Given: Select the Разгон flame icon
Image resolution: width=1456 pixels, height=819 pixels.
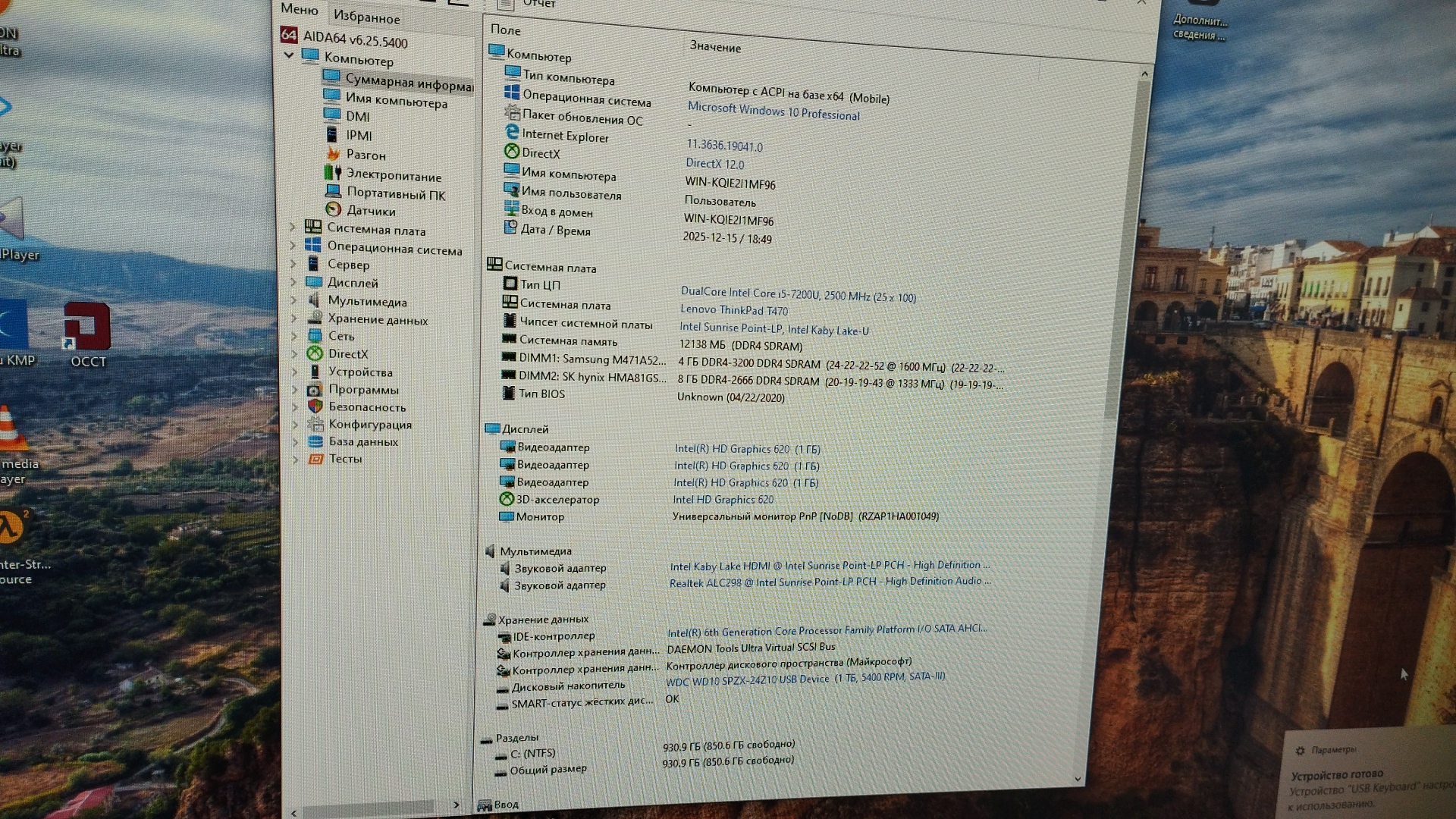Looking at the screenshot, I should click(333, 153).
